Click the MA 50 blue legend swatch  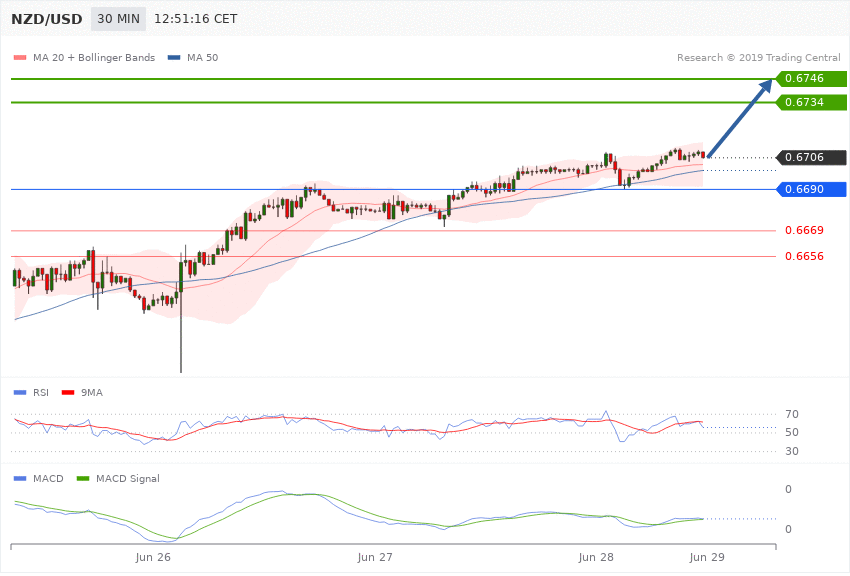(x=174, y=58)
